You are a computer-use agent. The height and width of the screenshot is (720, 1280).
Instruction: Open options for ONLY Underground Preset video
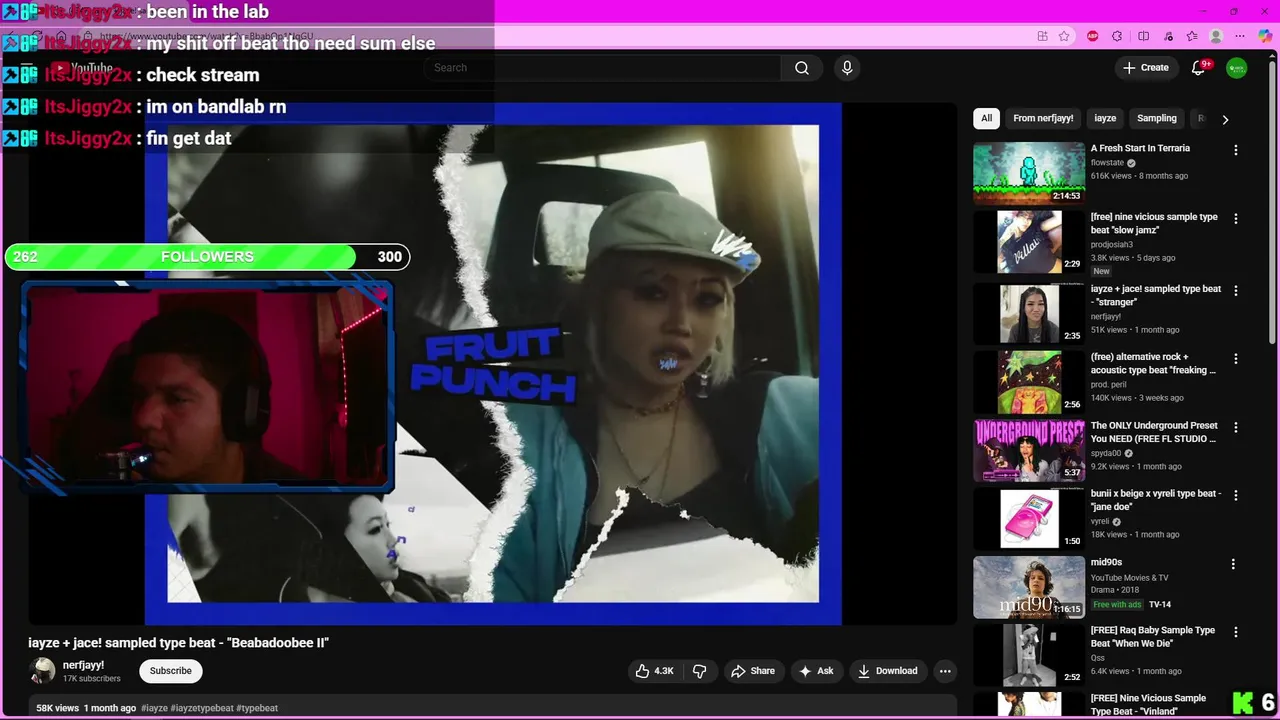click(x=1236, y=427)
